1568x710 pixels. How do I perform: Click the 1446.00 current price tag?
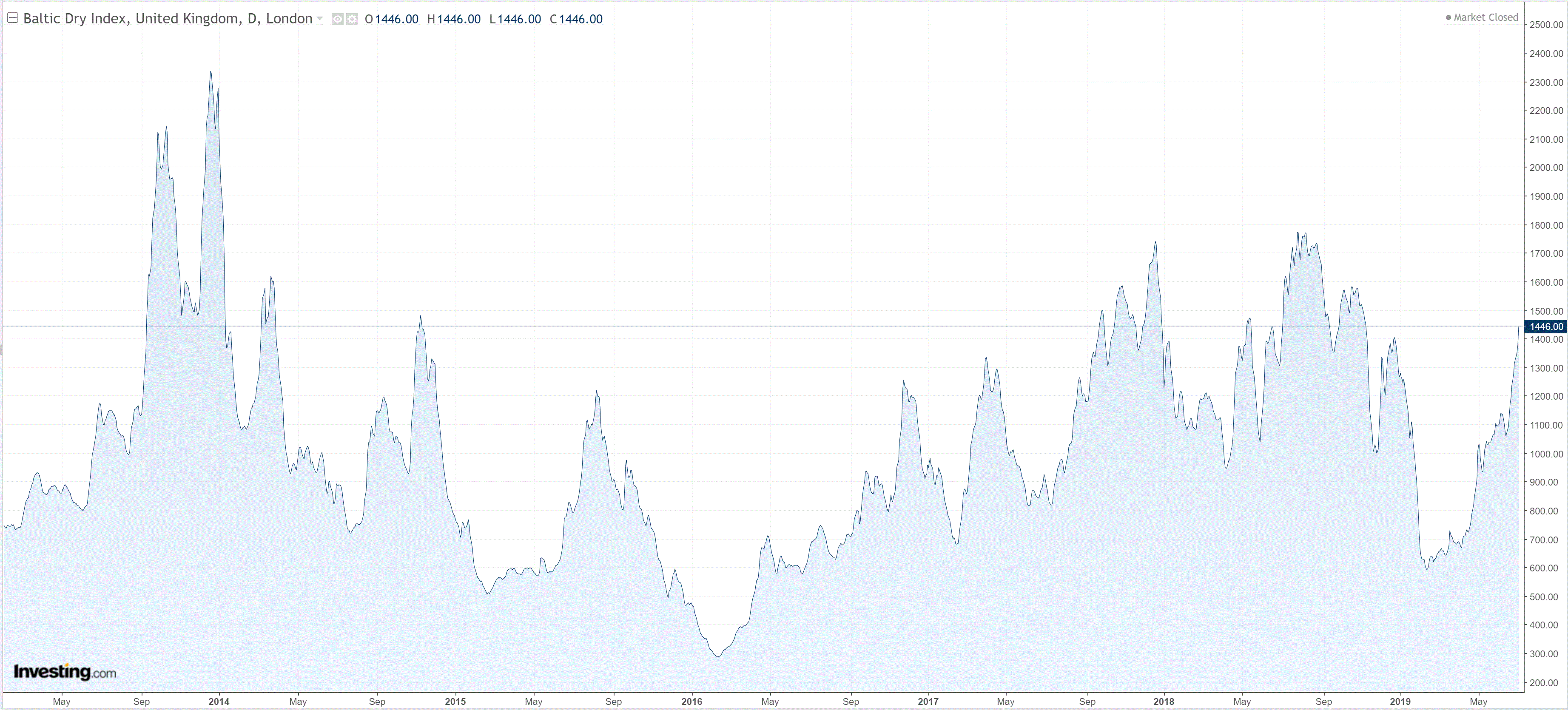point(1545,327)
